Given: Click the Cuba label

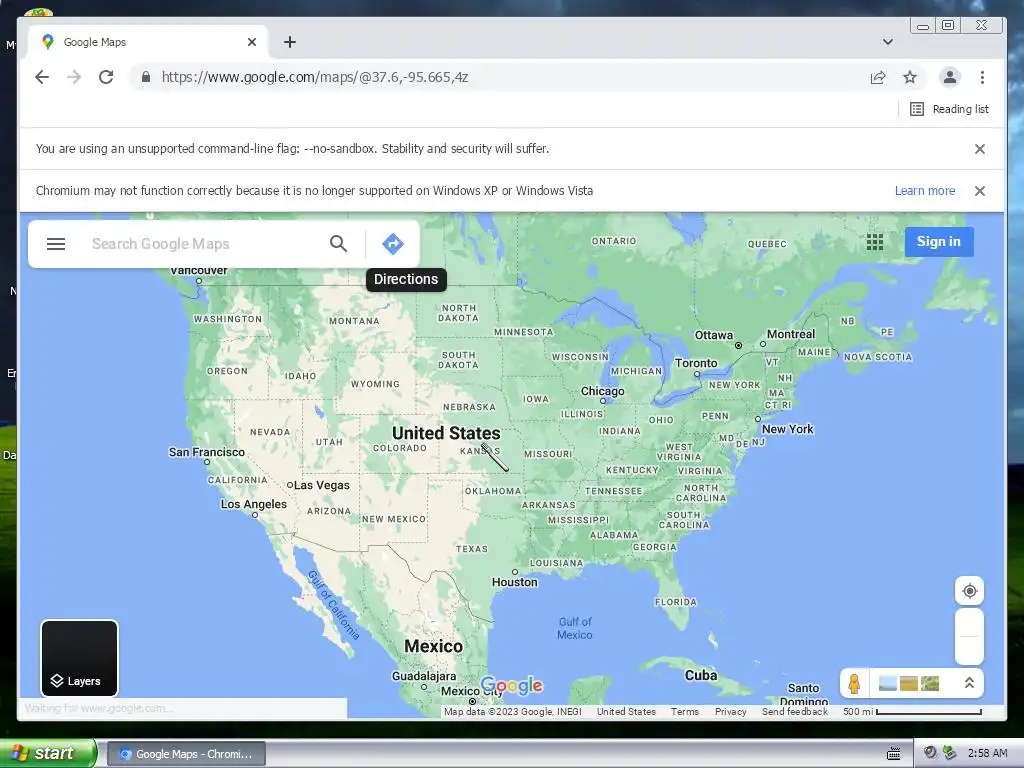Looking at the screenshot, I should (701, 675).
